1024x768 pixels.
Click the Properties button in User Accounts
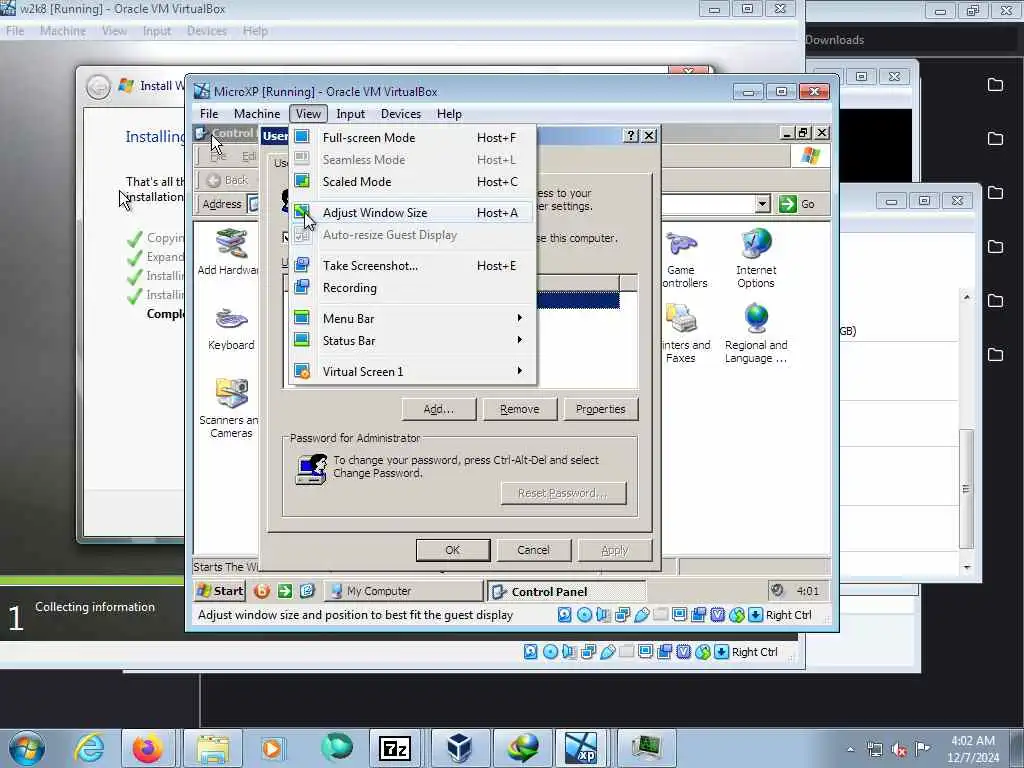click(x=601, y=409)
